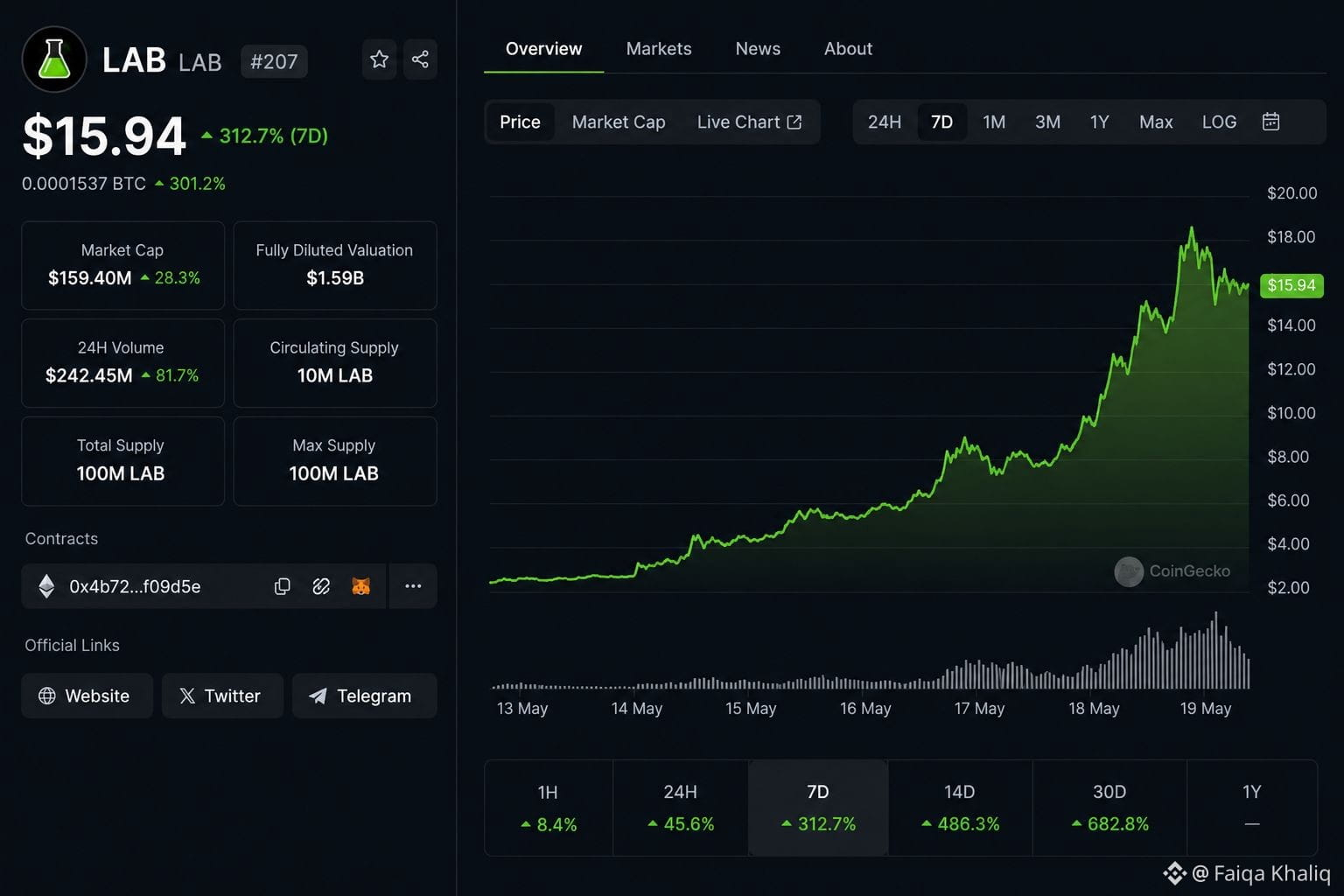Image resolution: width=1344 pixels, height=896 pixels.
Task: Open Live Chart external link
Action: tap(749, 122)
